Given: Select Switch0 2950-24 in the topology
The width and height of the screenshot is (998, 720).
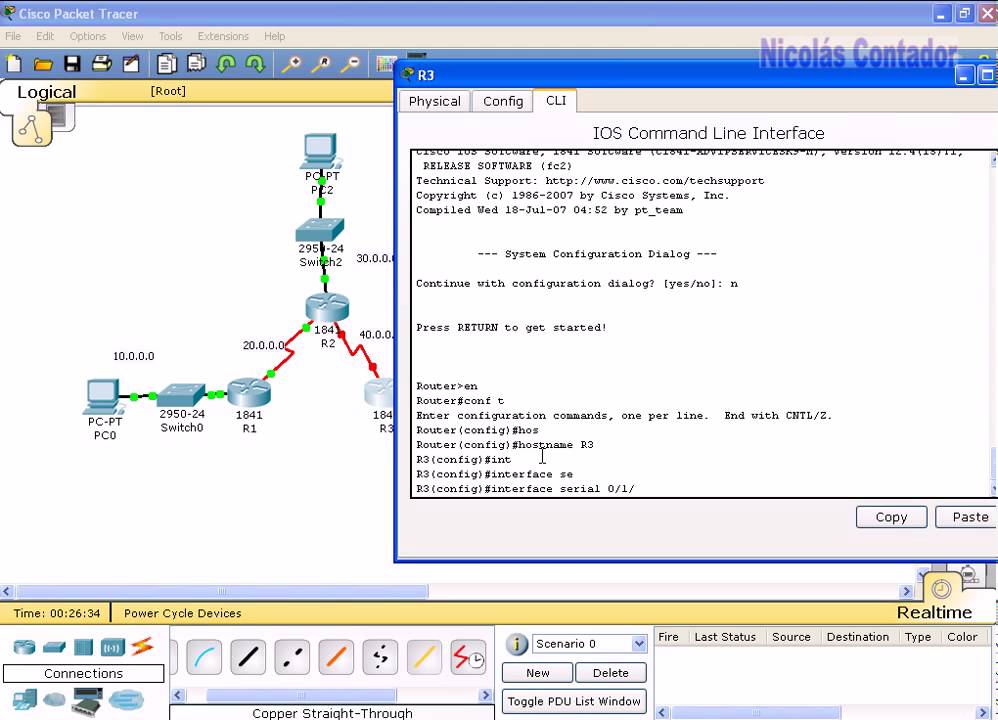Looking at the screenshot, I should click(x=181, y=395).
